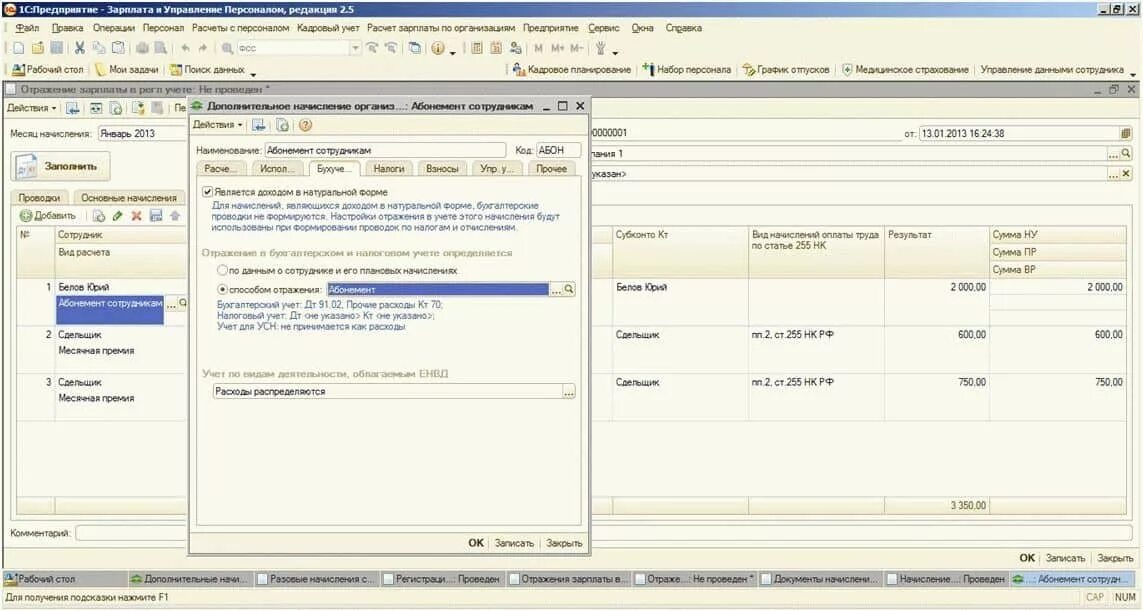
Task: Switch to the Взносы tab
Action: 442,168
